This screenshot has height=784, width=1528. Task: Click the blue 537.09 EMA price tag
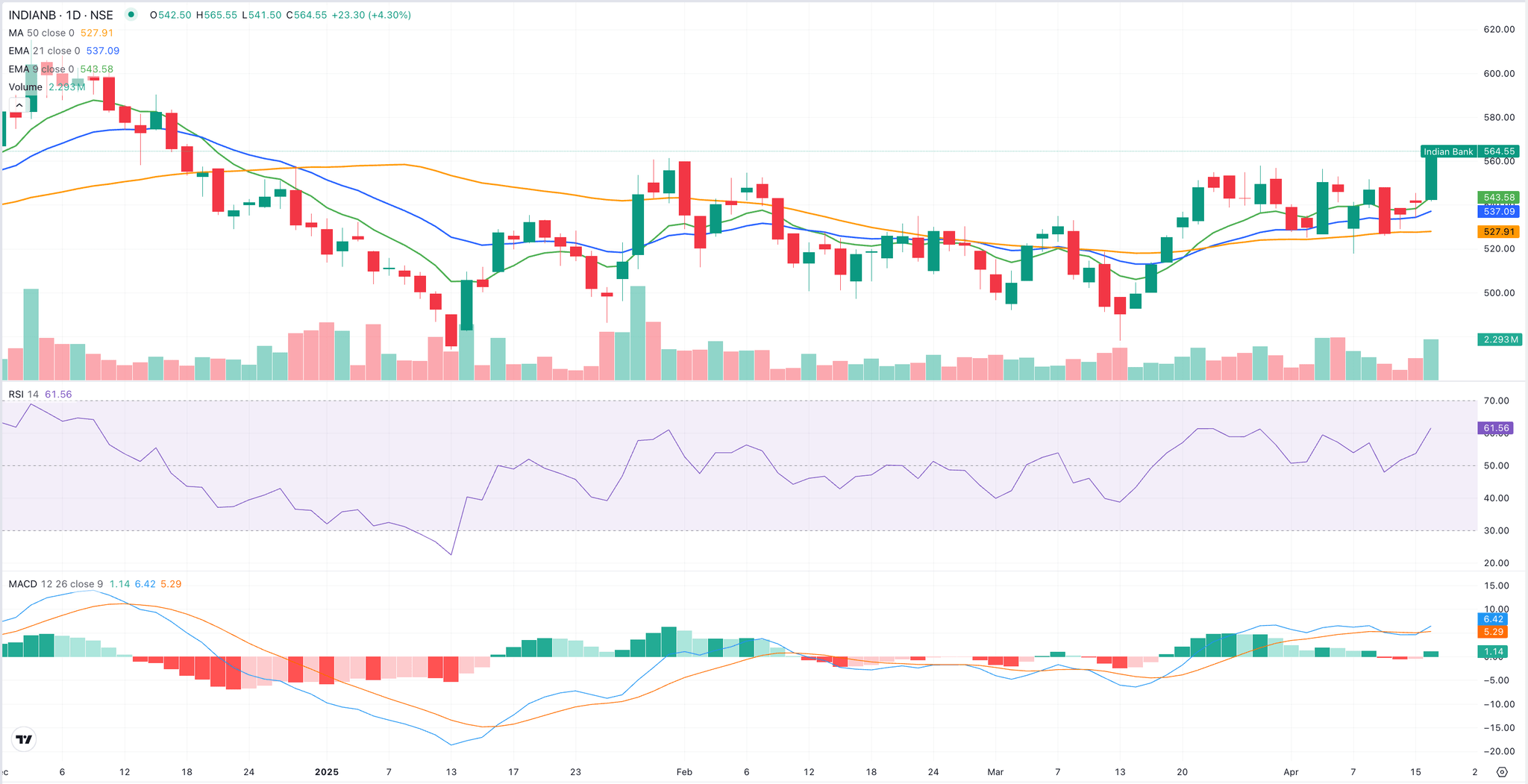[1498, 212]
